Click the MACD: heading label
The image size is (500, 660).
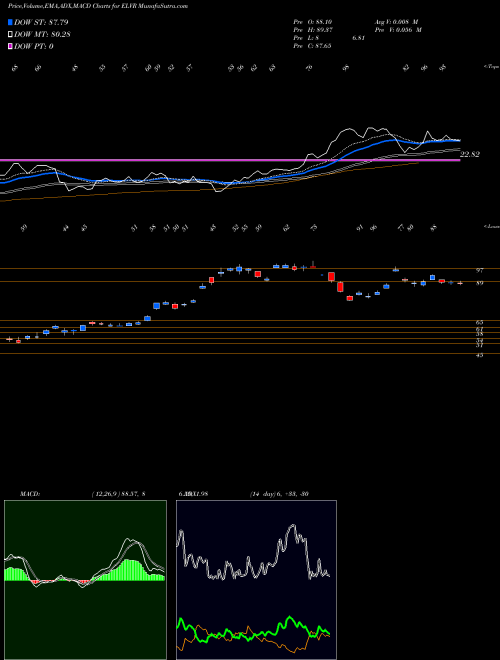(x=30, y=494)
